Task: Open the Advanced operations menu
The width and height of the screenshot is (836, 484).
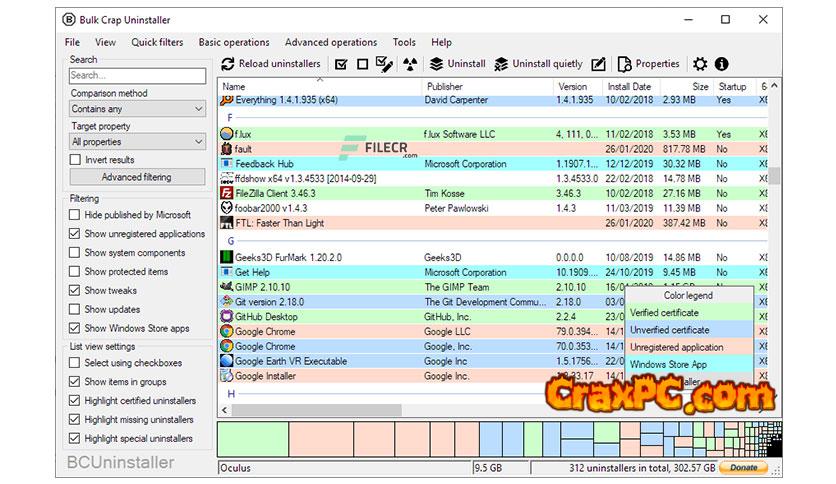Action: coord(330,42)
